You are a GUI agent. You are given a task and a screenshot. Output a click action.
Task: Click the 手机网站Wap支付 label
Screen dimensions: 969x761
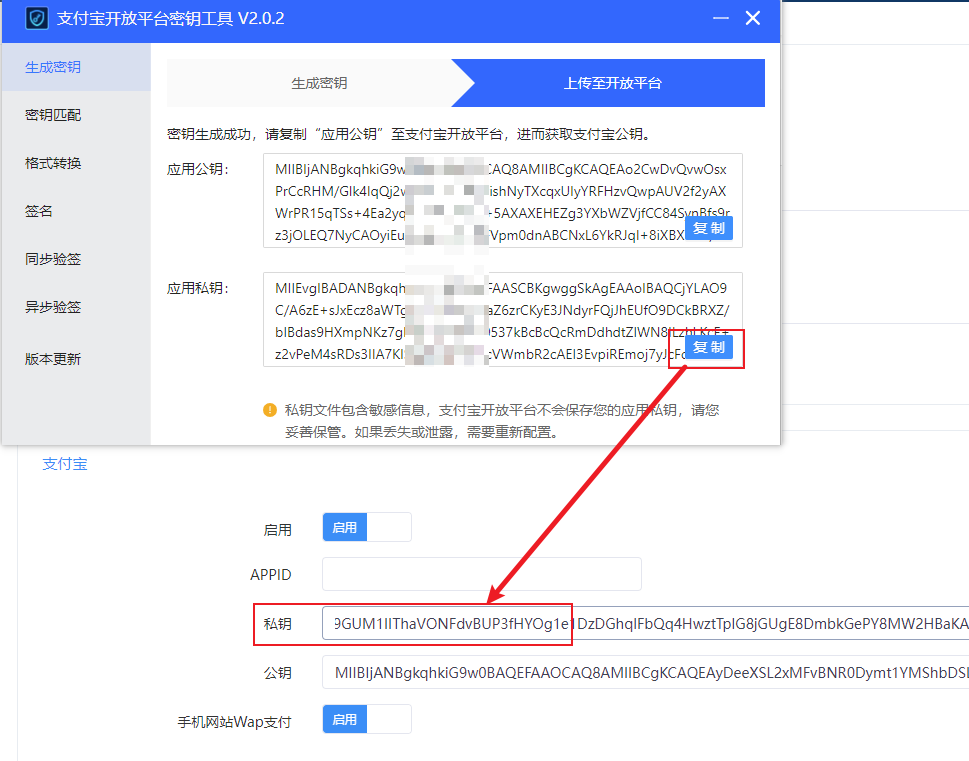(x=234, y=722)
